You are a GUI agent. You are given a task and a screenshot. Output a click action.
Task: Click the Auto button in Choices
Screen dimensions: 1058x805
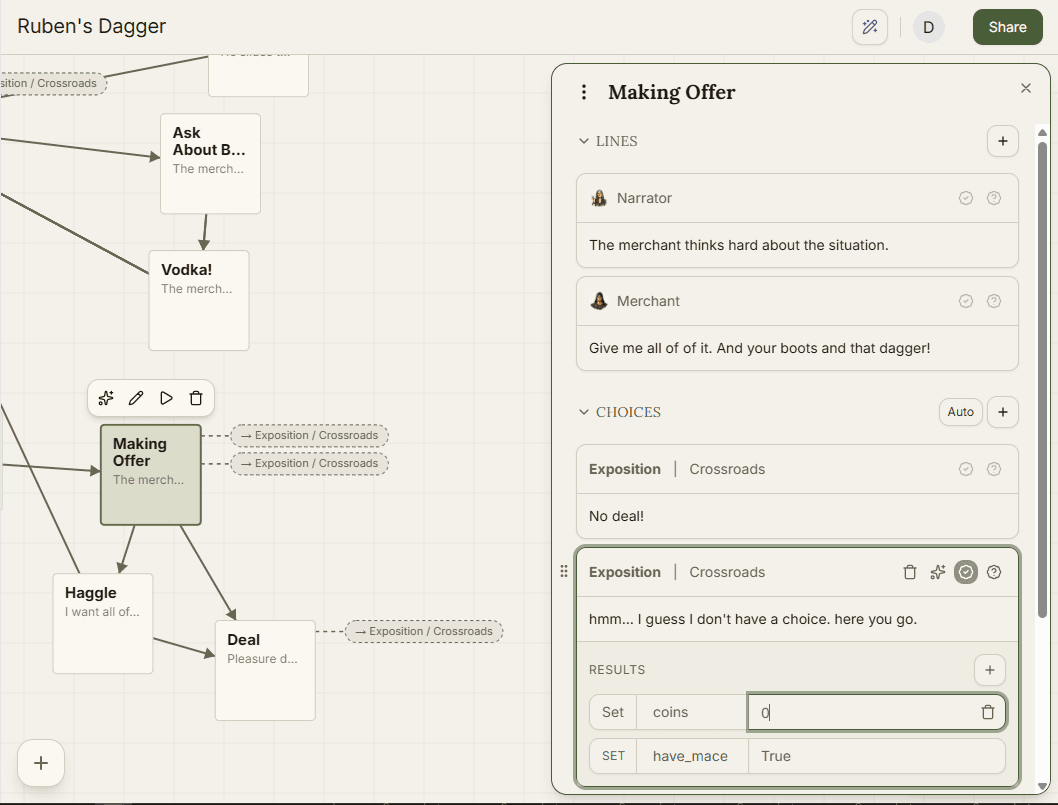pyautogui.click(x=960, y=412)
